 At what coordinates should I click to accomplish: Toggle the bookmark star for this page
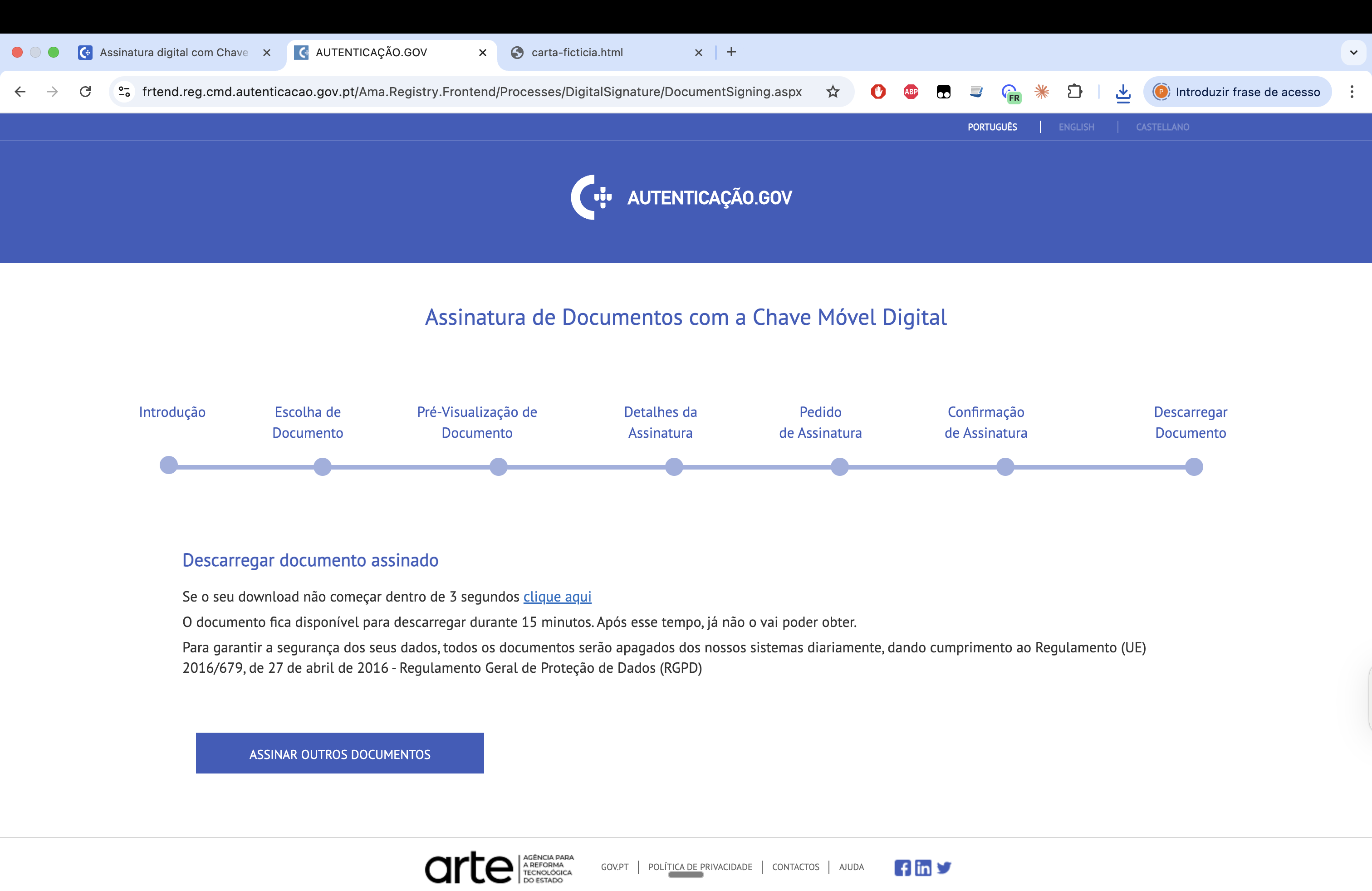tap(833, 92)
